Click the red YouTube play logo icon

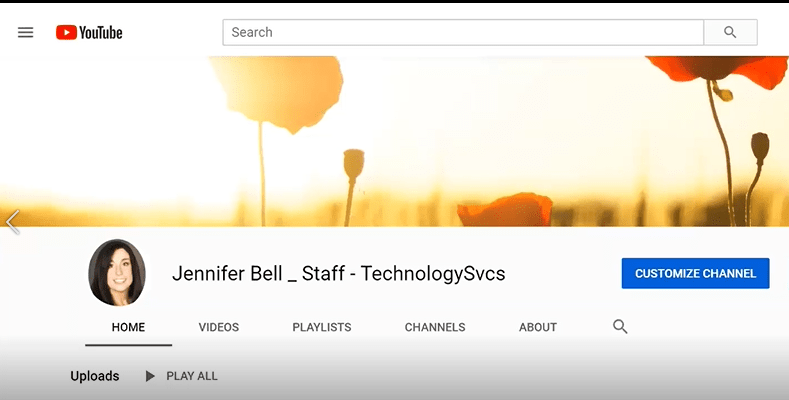click(x=66, y=32)
